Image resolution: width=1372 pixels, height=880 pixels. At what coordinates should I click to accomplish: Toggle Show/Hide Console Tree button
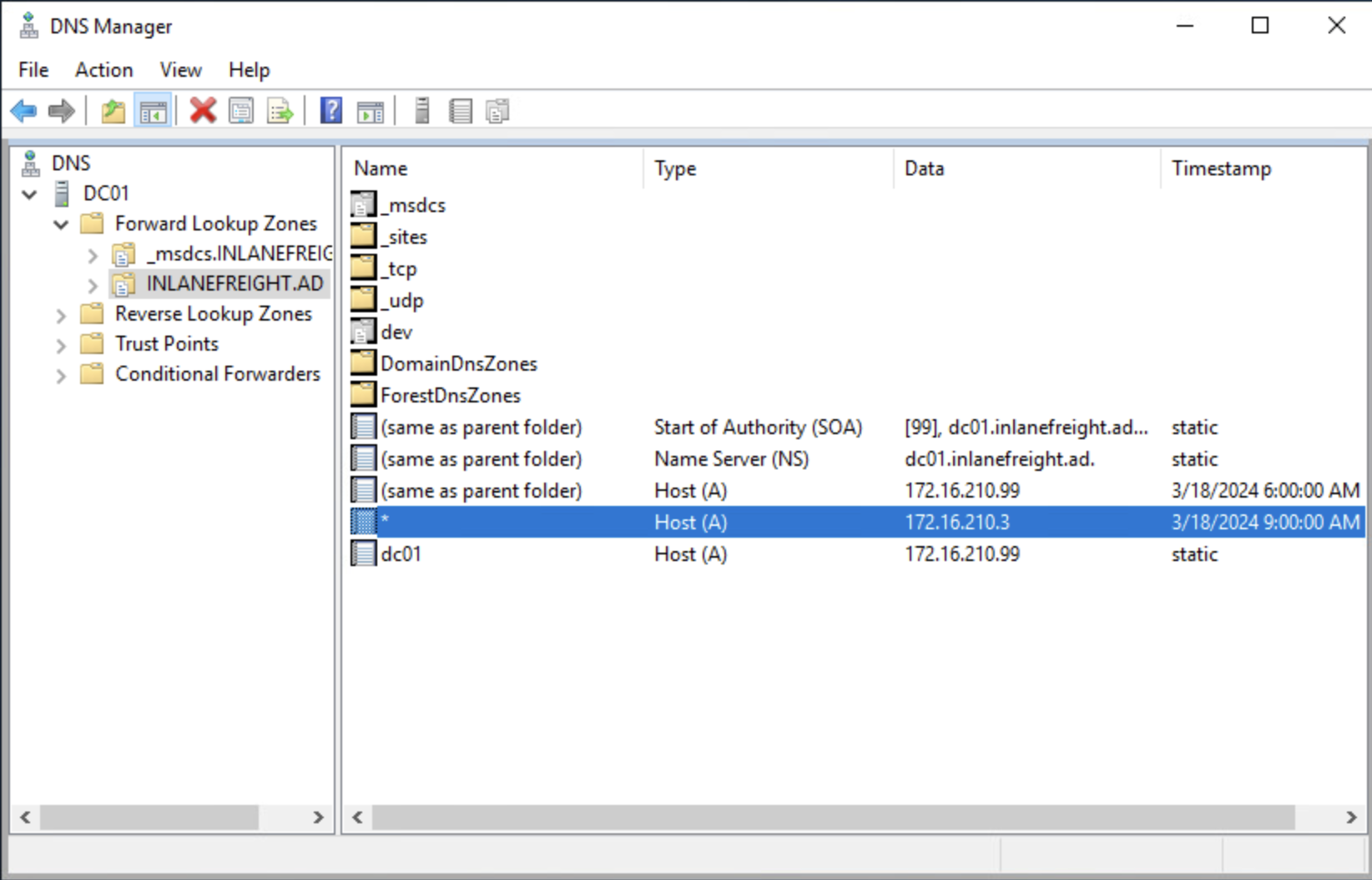[153, 110]
